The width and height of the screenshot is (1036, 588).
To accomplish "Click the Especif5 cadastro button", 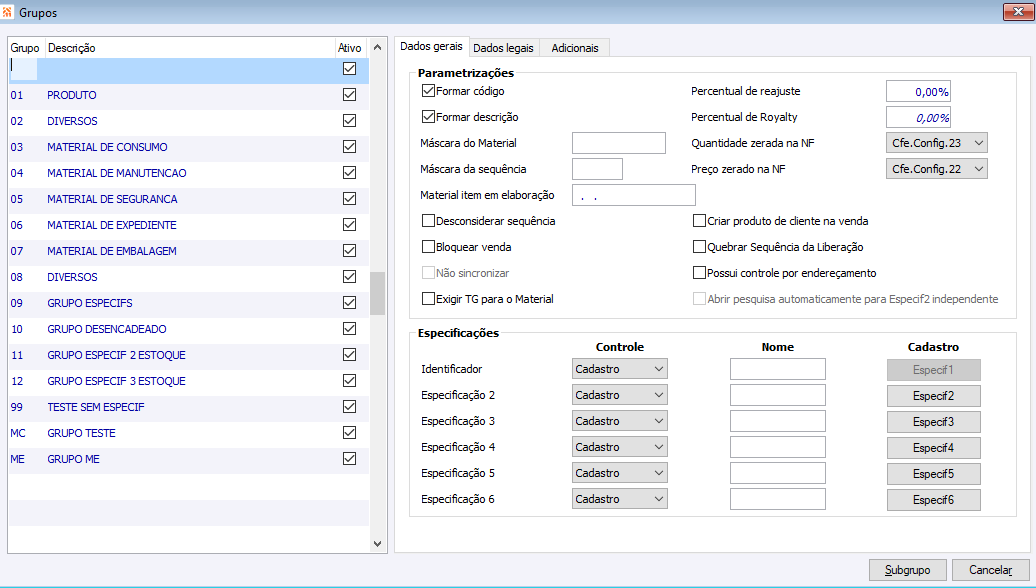I will click(x=934, y=474).
